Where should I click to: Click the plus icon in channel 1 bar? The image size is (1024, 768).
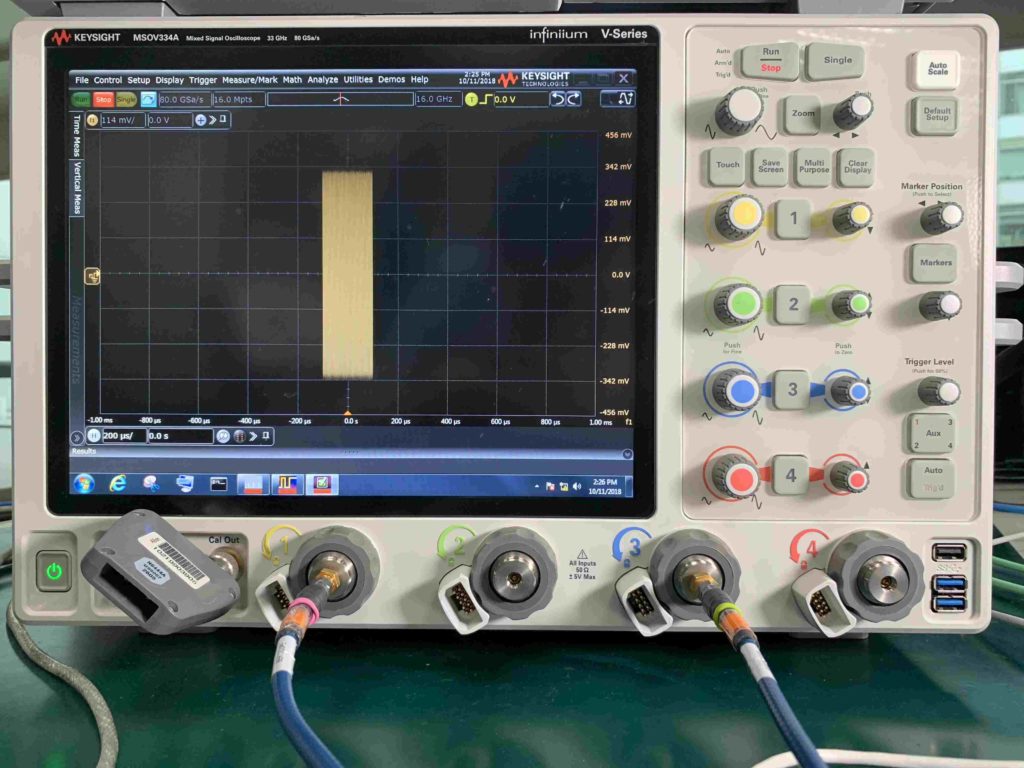(x=200, y=120)
